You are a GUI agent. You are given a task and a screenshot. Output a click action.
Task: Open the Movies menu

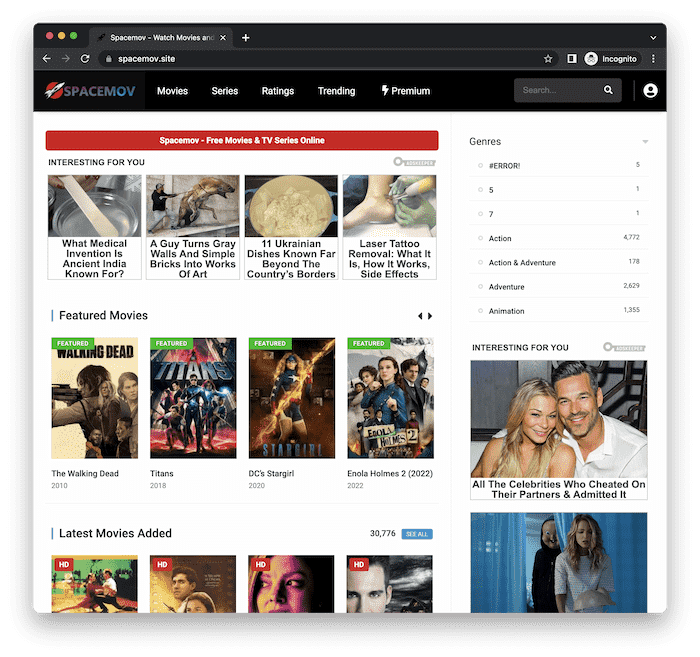(x=172, y=91)
